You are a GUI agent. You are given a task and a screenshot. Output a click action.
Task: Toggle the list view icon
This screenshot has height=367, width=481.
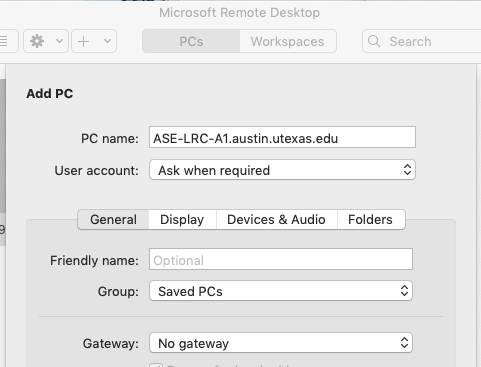point(5,41)
